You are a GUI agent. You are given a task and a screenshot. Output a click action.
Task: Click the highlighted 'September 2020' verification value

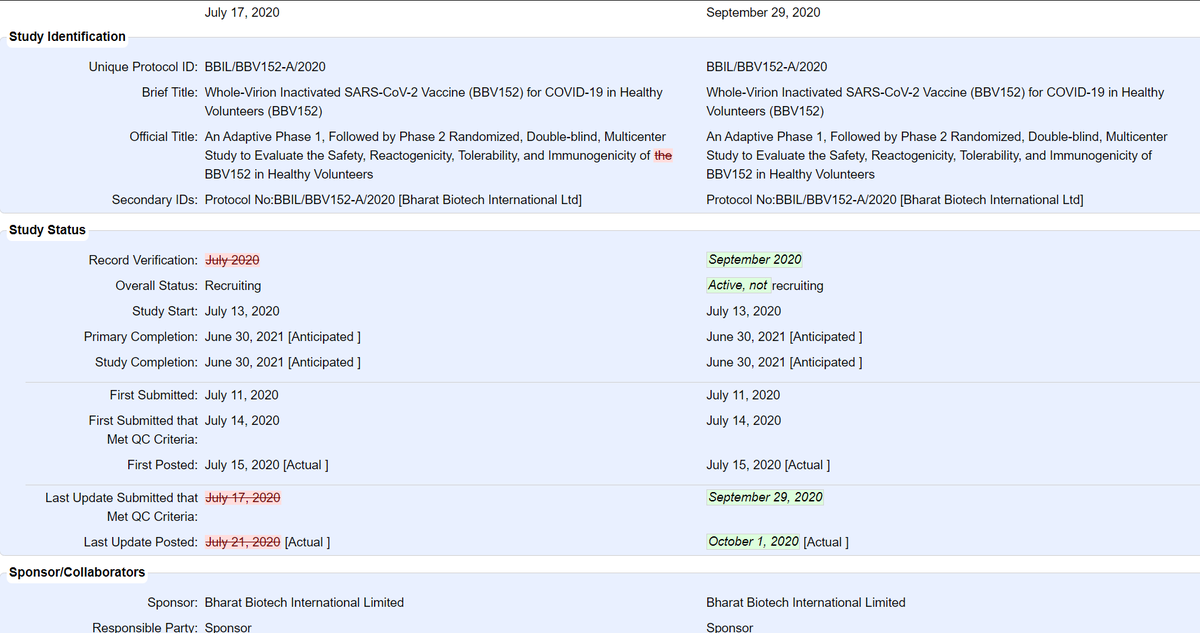pos(754,259)
